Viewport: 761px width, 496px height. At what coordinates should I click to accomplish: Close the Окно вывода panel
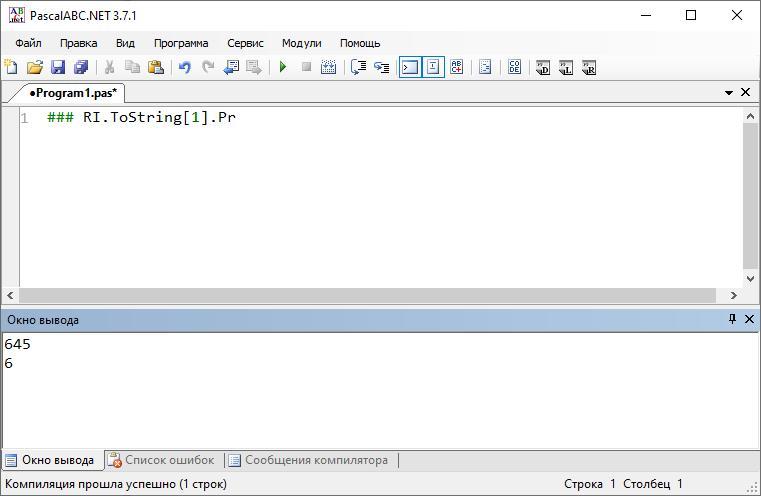coord(749,319)
